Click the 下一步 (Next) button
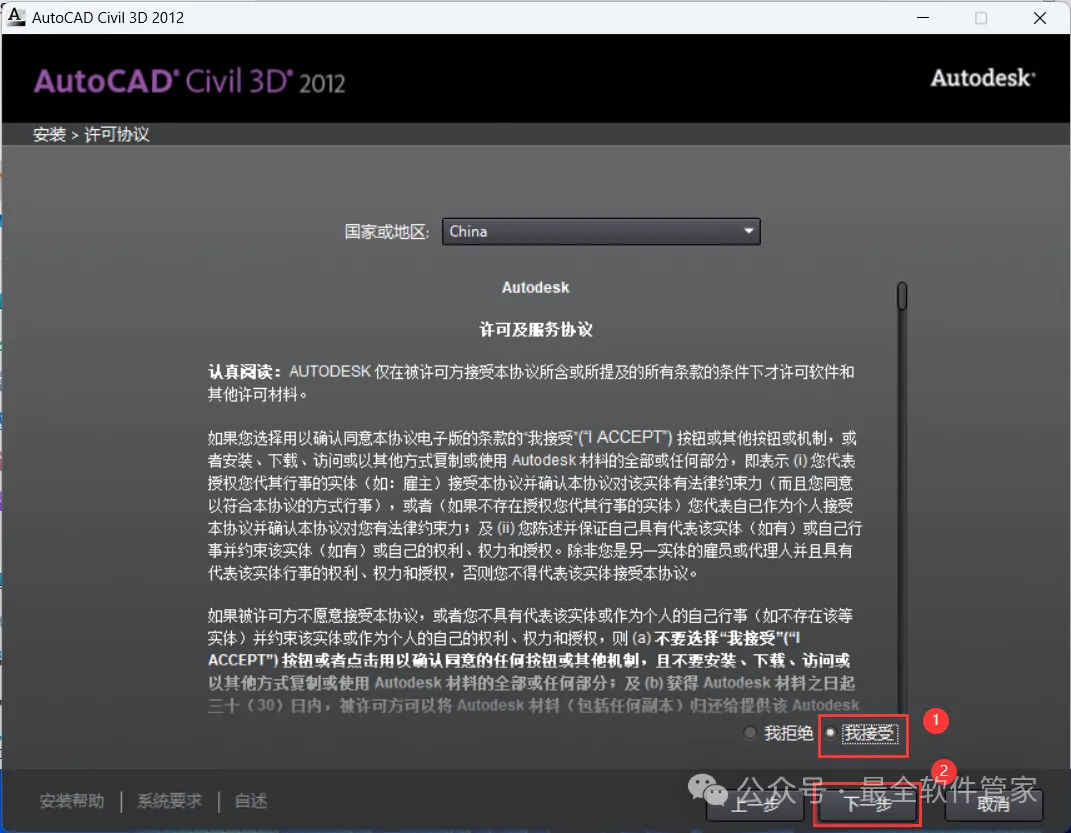 [867, 804]
